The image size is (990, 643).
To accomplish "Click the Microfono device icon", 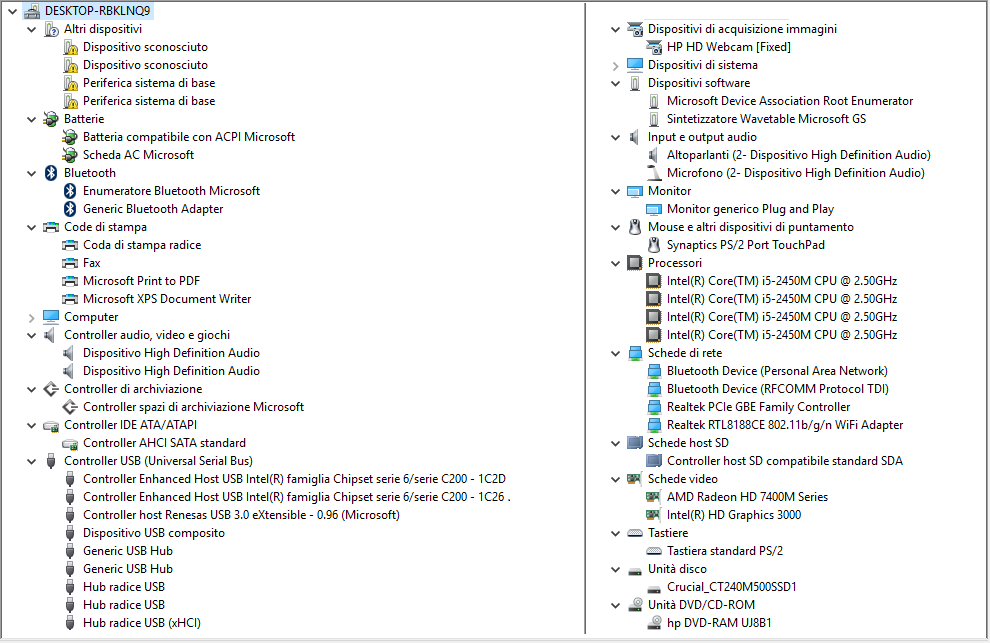I will click(x=654, y=173).
